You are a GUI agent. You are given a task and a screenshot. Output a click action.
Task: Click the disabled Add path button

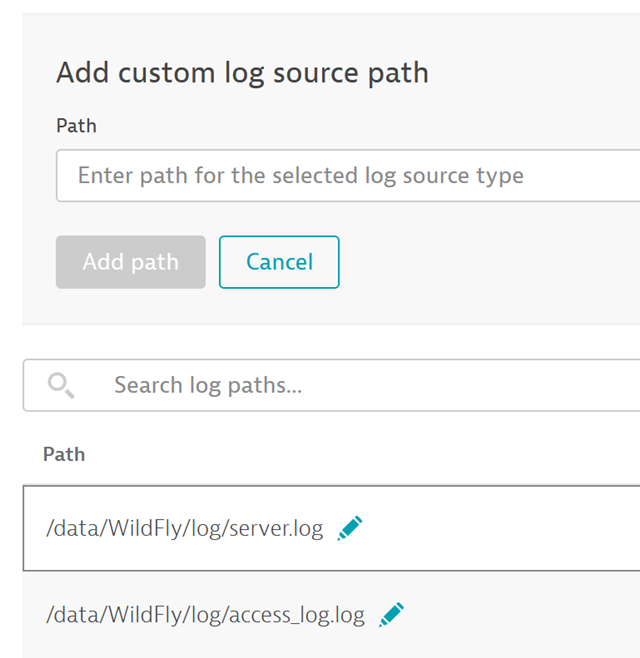[x=131, y=262]
